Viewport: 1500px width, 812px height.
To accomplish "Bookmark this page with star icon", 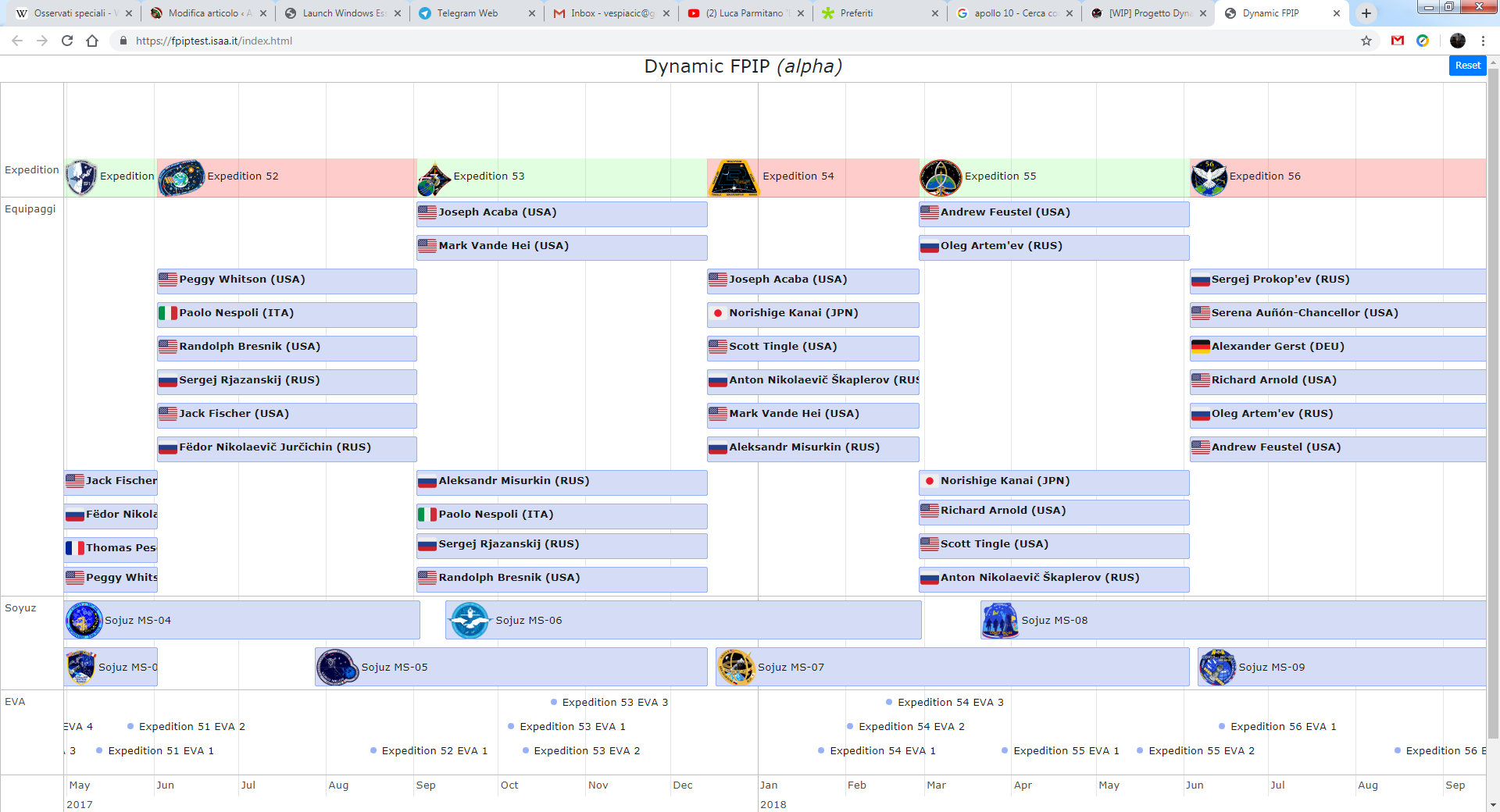I will (1366, 41).
